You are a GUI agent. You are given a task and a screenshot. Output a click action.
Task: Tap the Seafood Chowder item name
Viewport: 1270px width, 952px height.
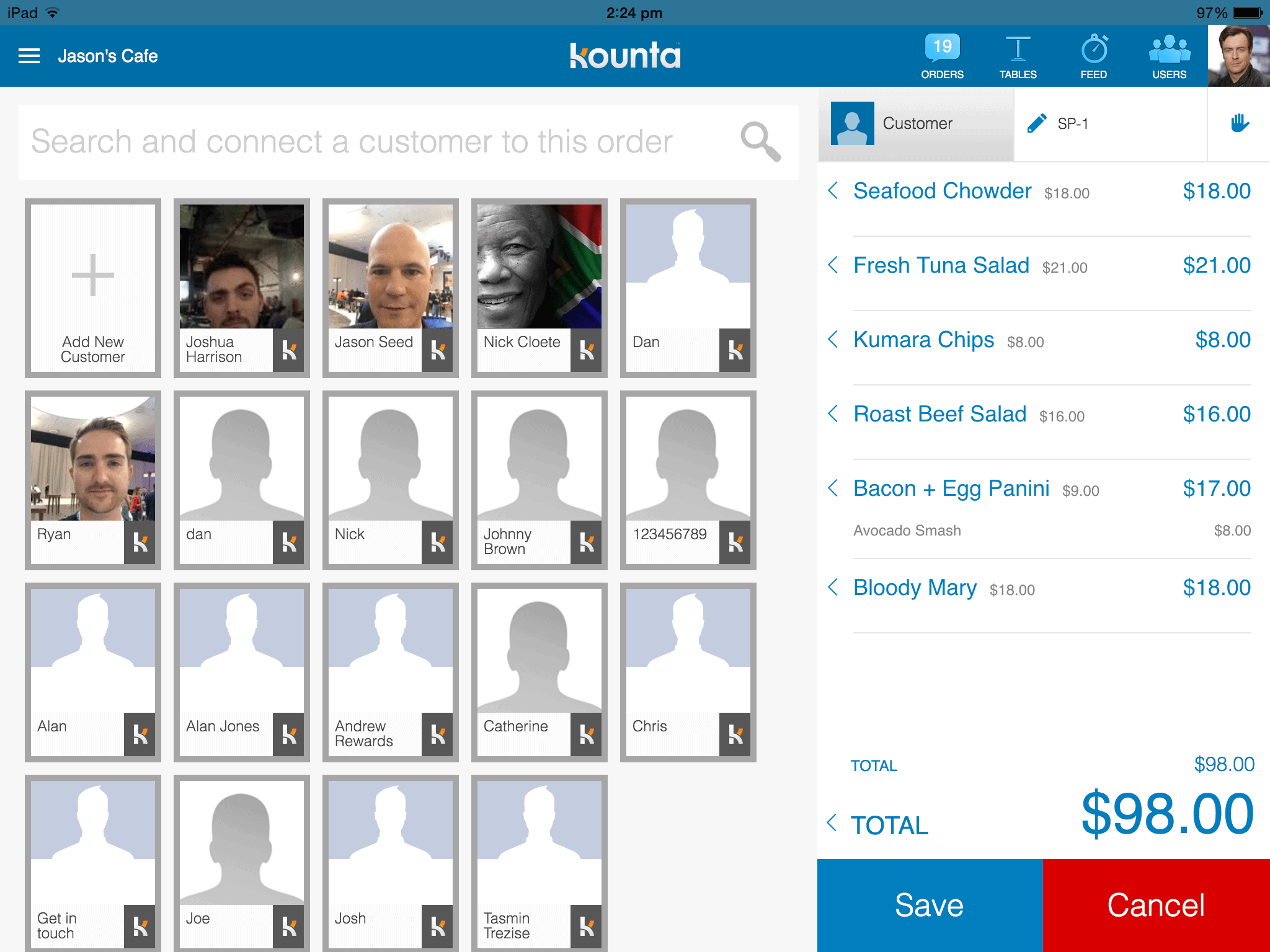click(942, 191)
